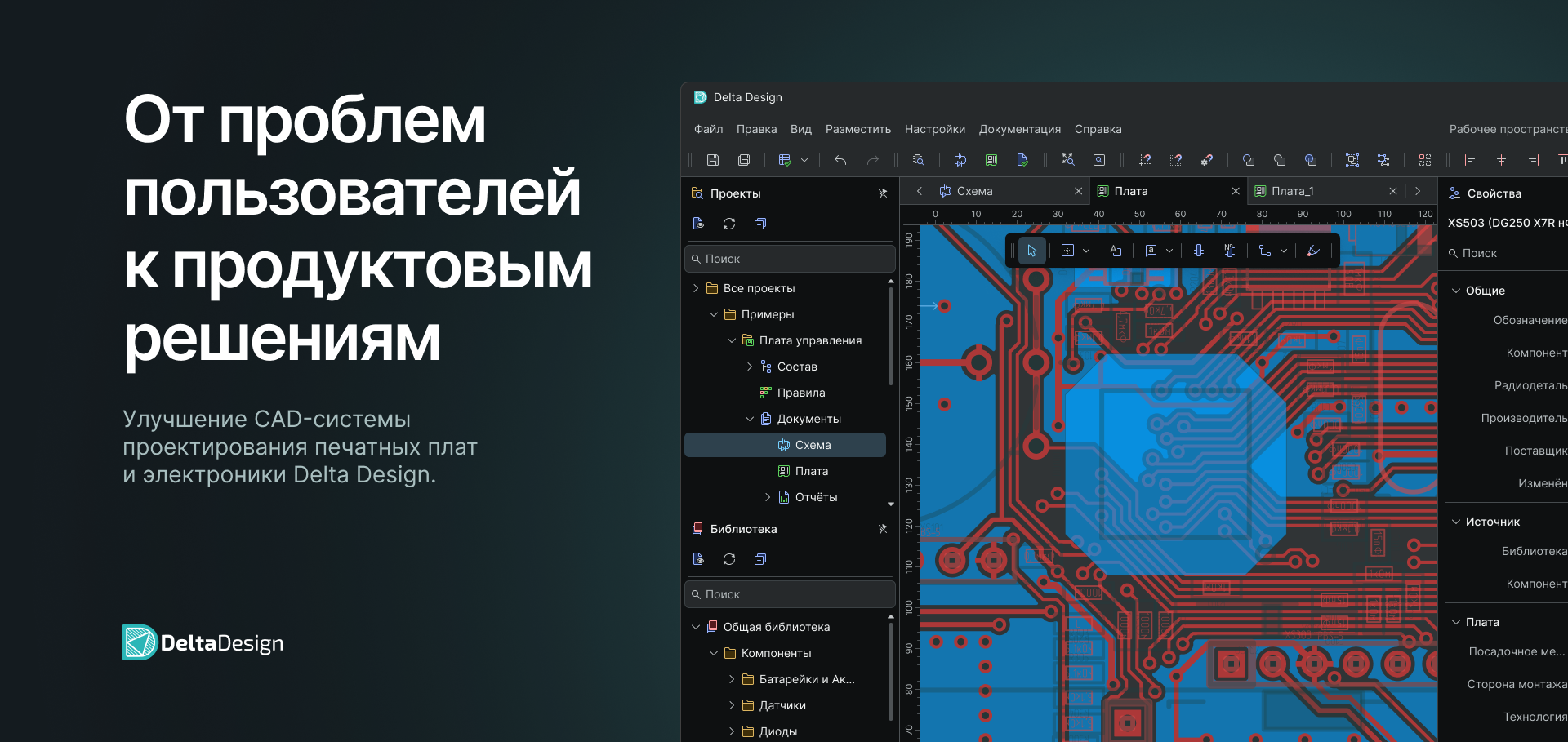Open the Правка menu
Screen dimensions: 1568x742
756,129
